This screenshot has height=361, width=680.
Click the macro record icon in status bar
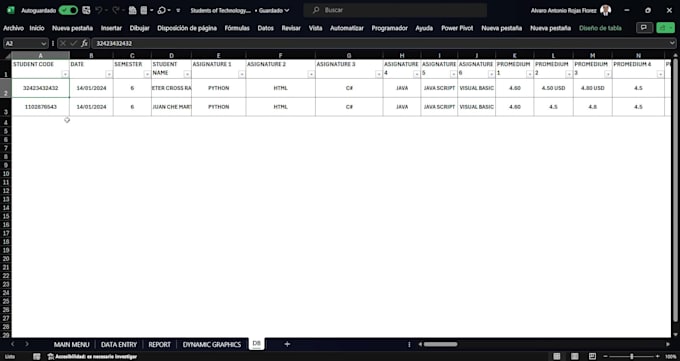coord(37,357)
